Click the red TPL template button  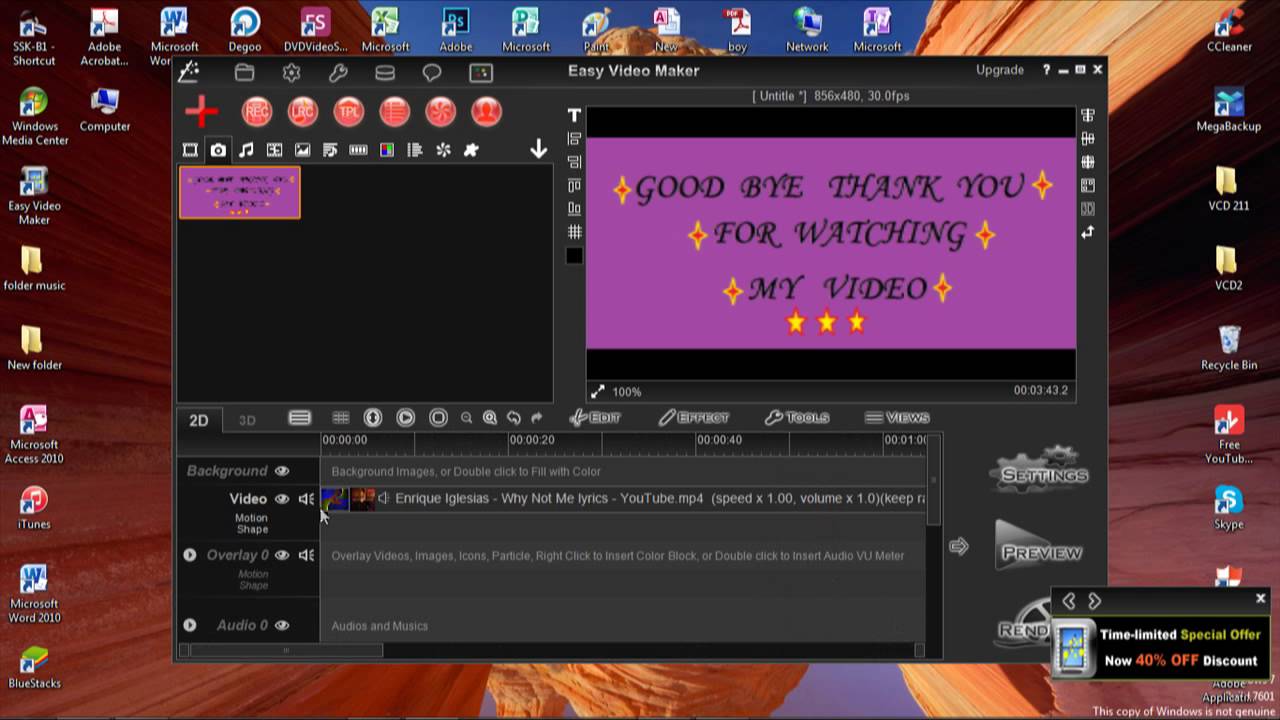coord(349,112)
